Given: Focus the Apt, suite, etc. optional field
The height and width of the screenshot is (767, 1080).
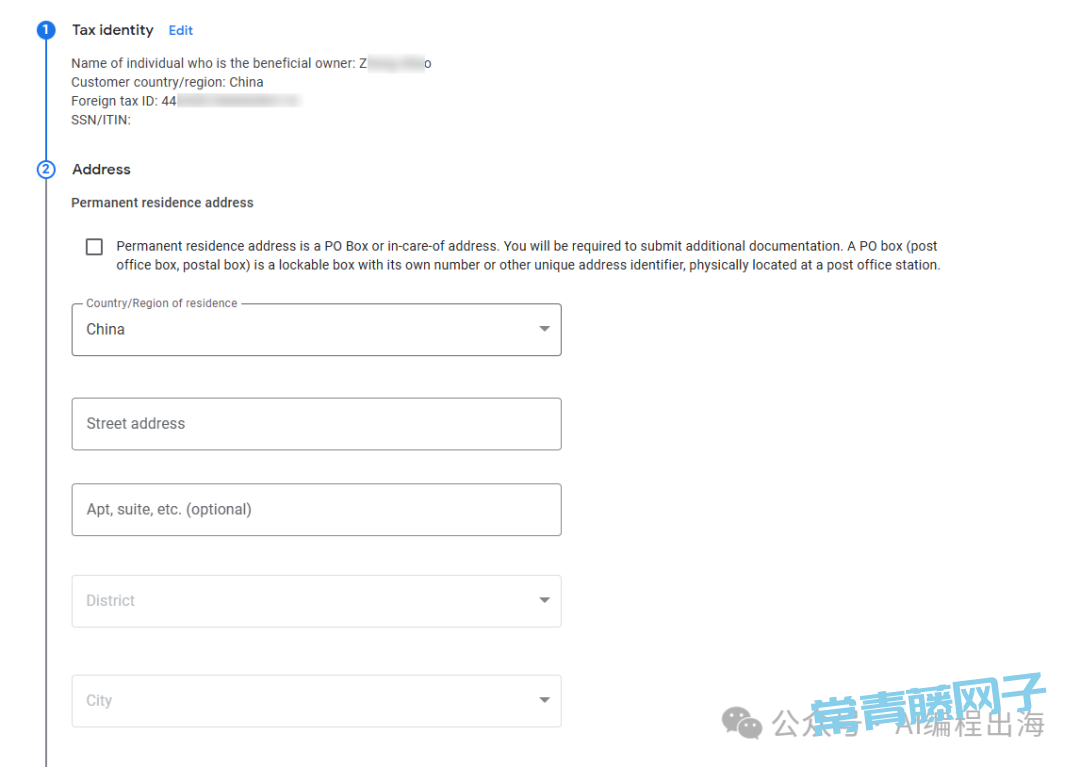Looking at the screenshot, I should (316, 510).
